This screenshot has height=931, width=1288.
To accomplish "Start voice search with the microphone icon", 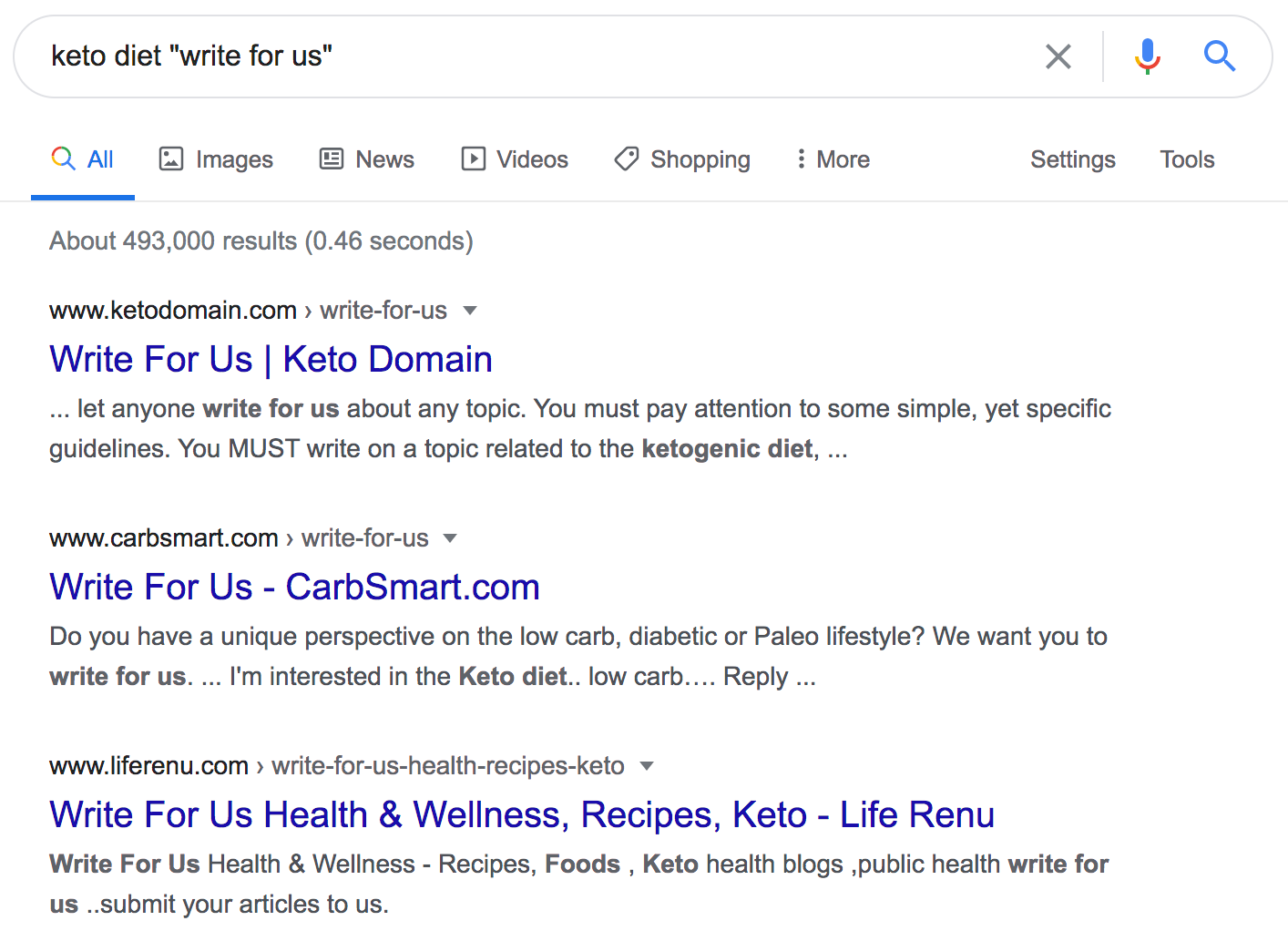I will [1148, 56].
